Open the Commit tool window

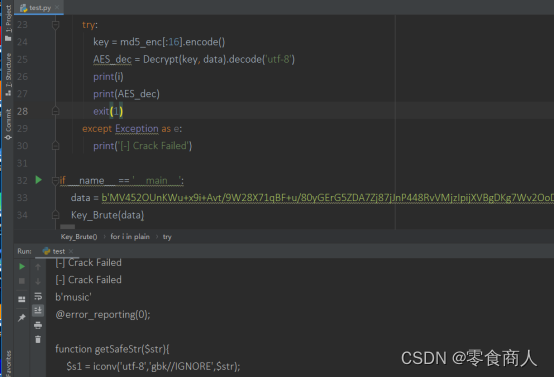[x=8, y=124]
